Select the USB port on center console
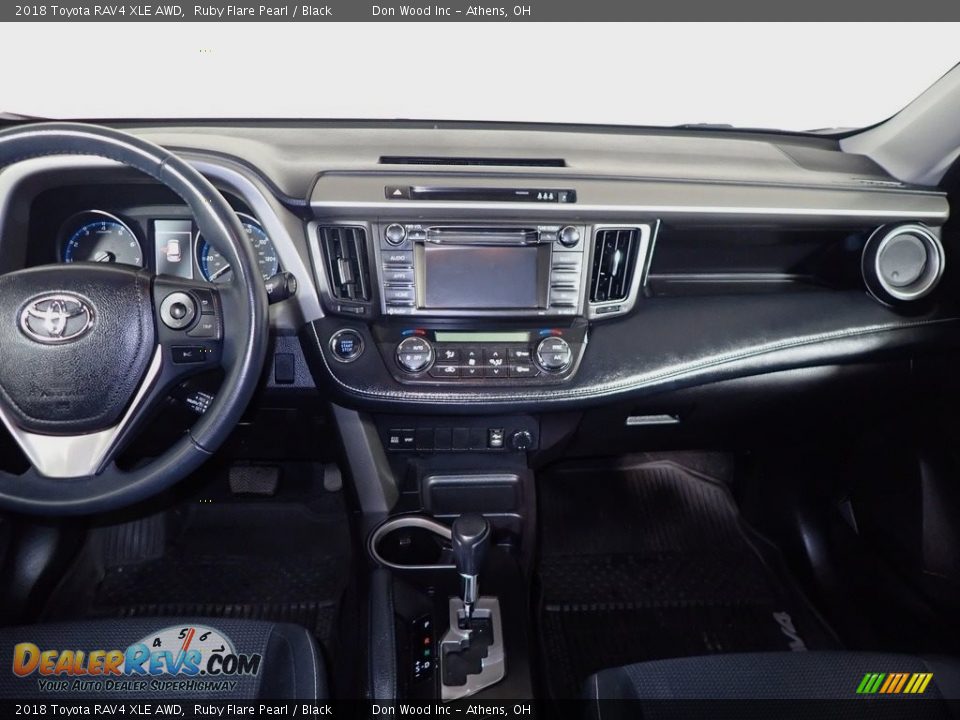The image size is (960, 720). (496, 438)
